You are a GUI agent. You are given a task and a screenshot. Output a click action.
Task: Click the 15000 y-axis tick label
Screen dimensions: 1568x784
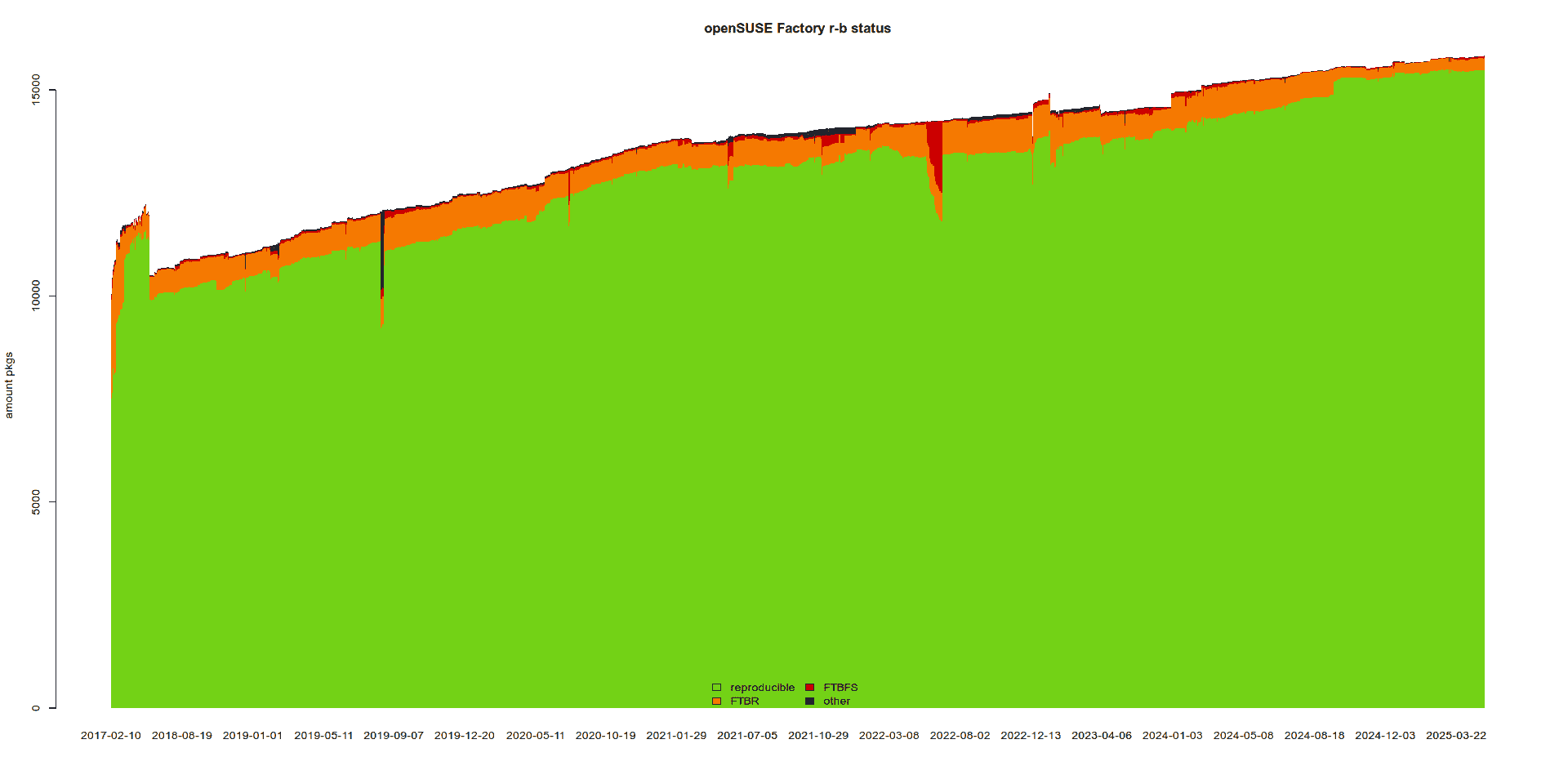[x=35, y=90]
